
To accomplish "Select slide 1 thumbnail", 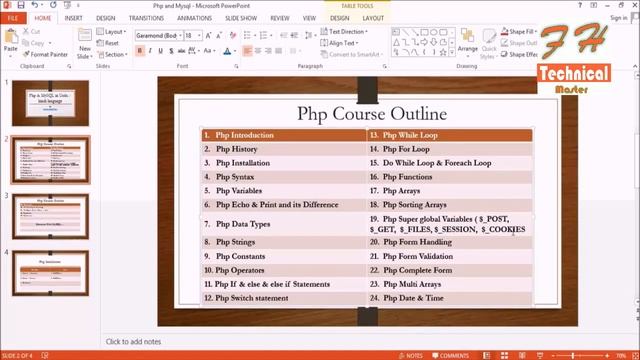I will (50, 103).
